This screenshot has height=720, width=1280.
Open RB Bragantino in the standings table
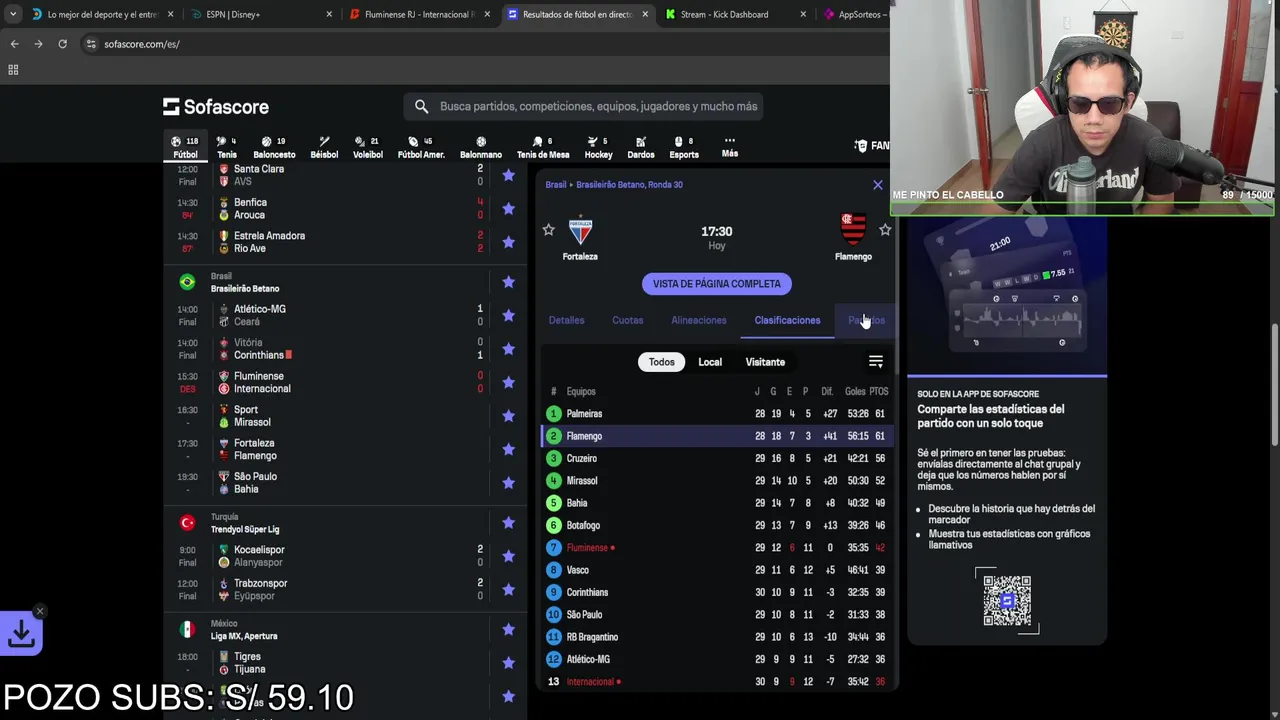(x=592, y=637)
